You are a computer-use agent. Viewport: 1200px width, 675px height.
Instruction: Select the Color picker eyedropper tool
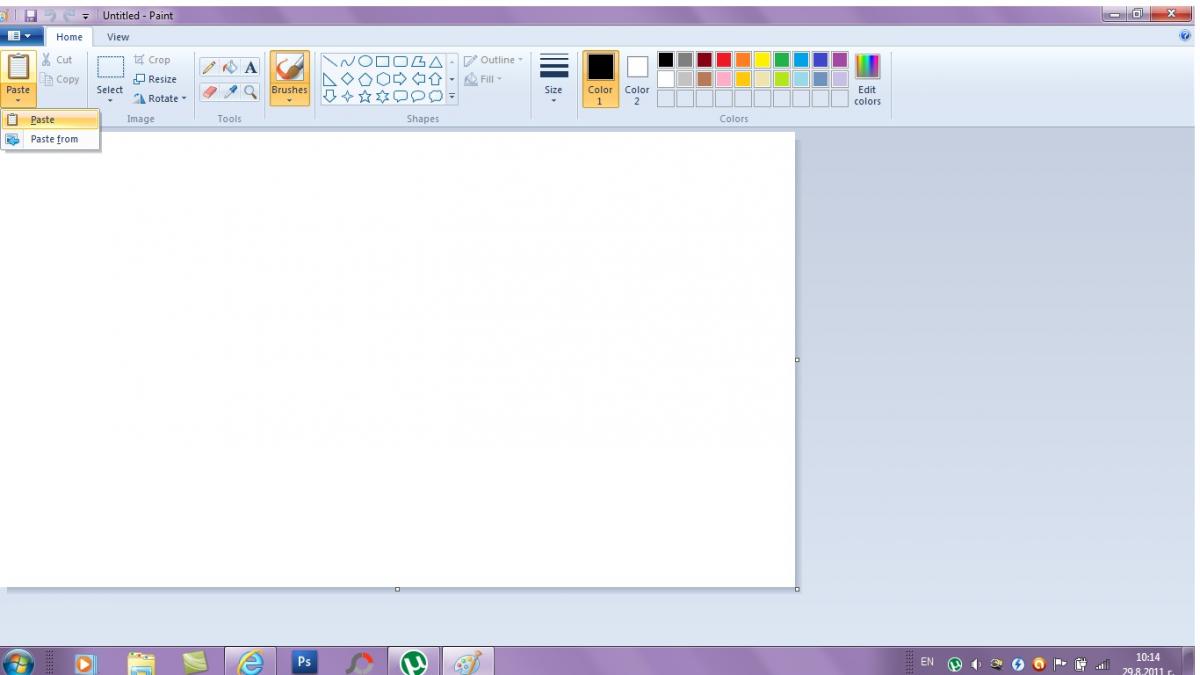[230, 91]
